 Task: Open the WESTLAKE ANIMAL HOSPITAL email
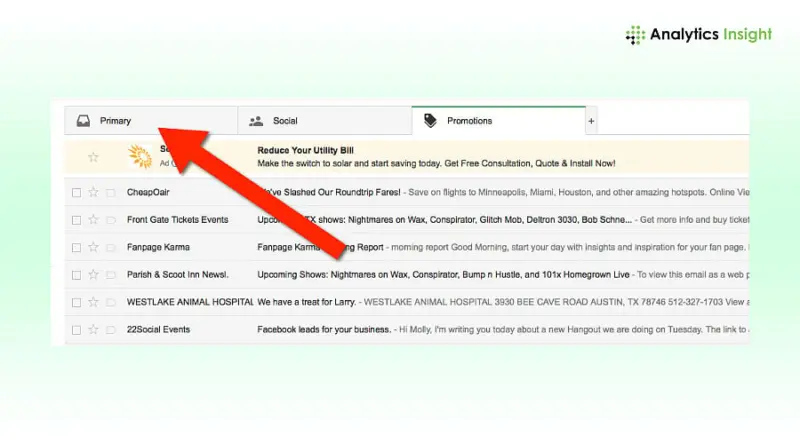[450, 301]
